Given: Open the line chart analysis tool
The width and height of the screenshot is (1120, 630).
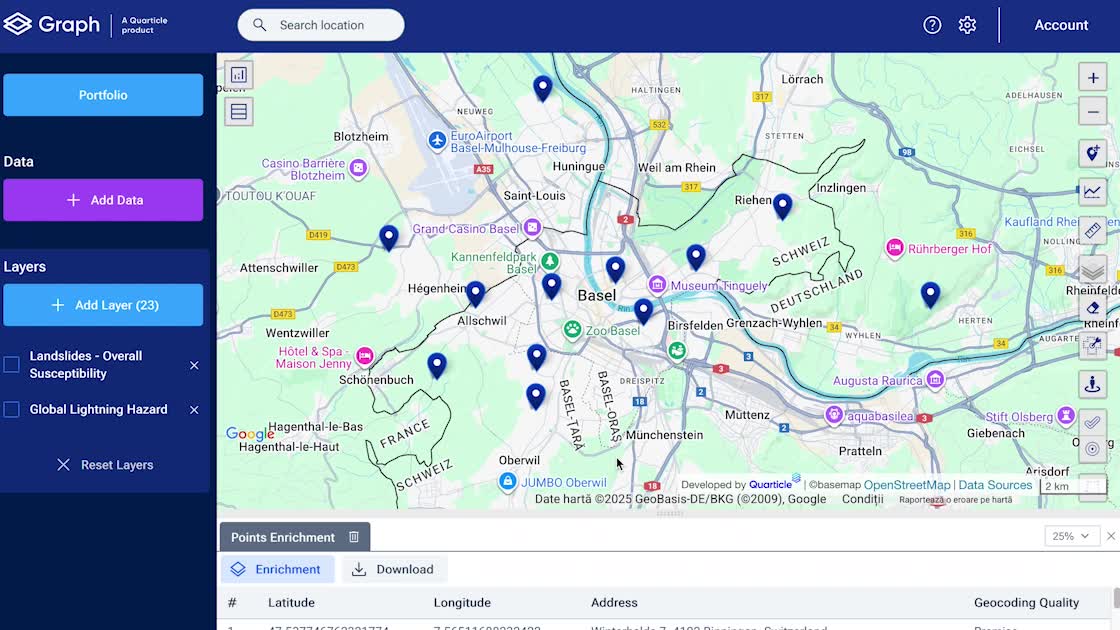Looking at the screenshot, I should pos(1093,191).
